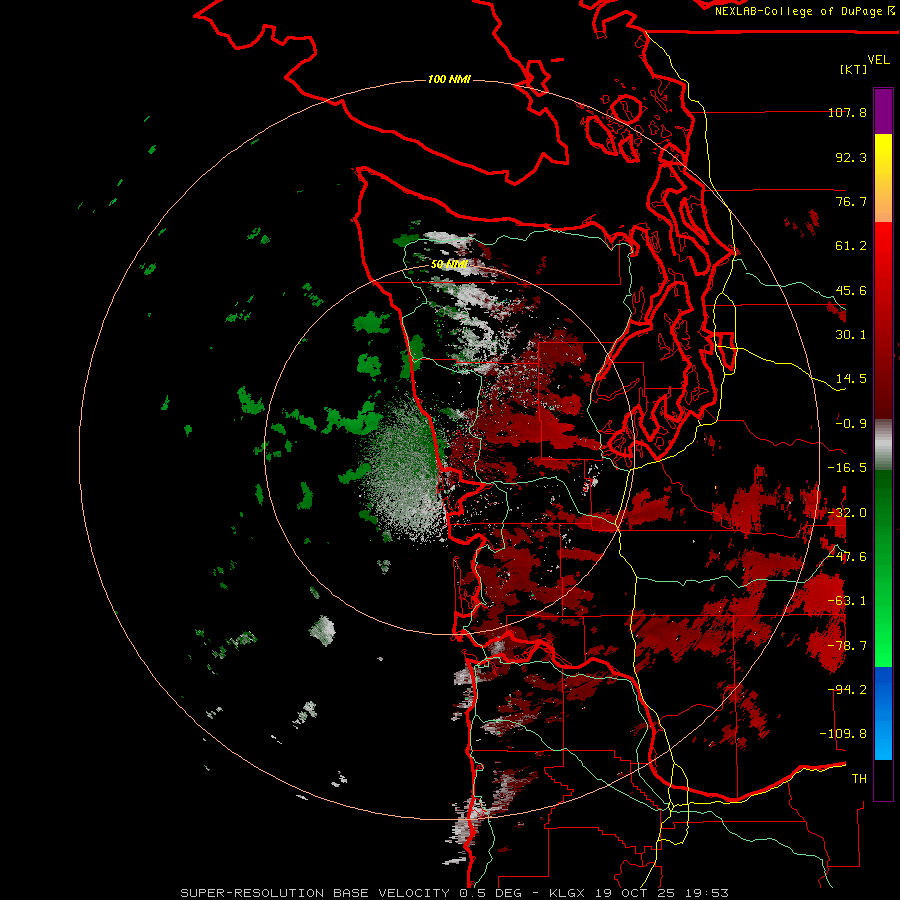Click the -109.8 velocity scale value
The height and width of the screenshot is (900, 900).
[x=844, y=734]
